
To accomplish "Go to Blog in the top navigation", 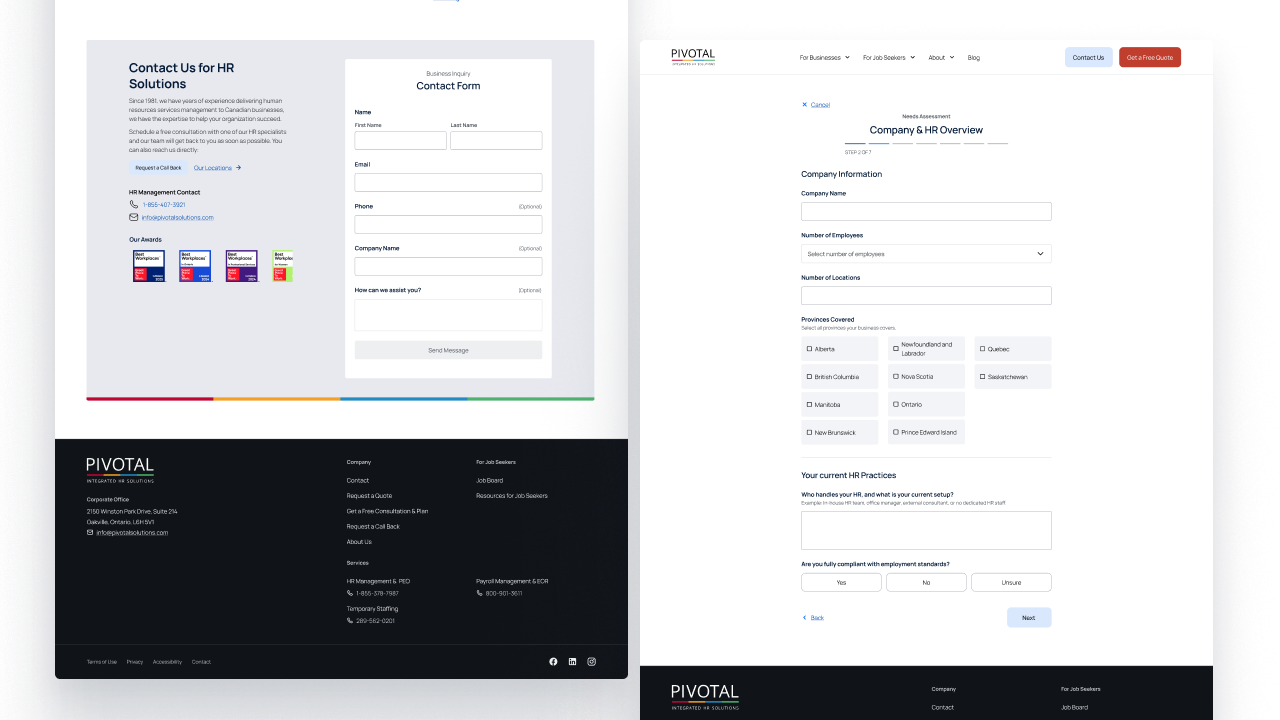I will (x=973, y=58).
